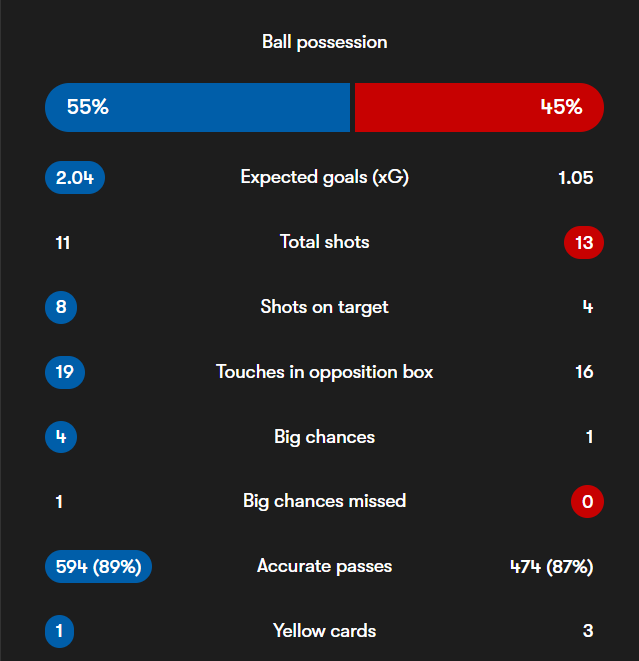Click the red 45% possession bar
The width and height of the screenshot is (639, 661).
pos(479,107)
